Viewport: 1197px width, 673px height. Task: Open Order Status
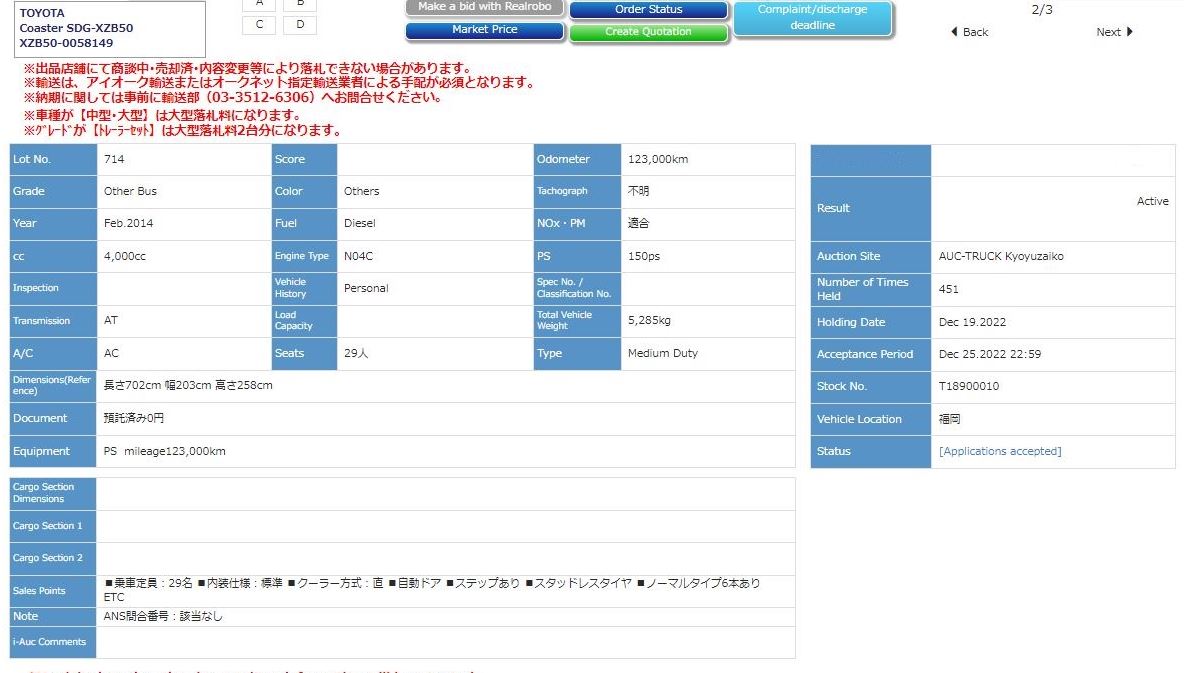(648, 10)
